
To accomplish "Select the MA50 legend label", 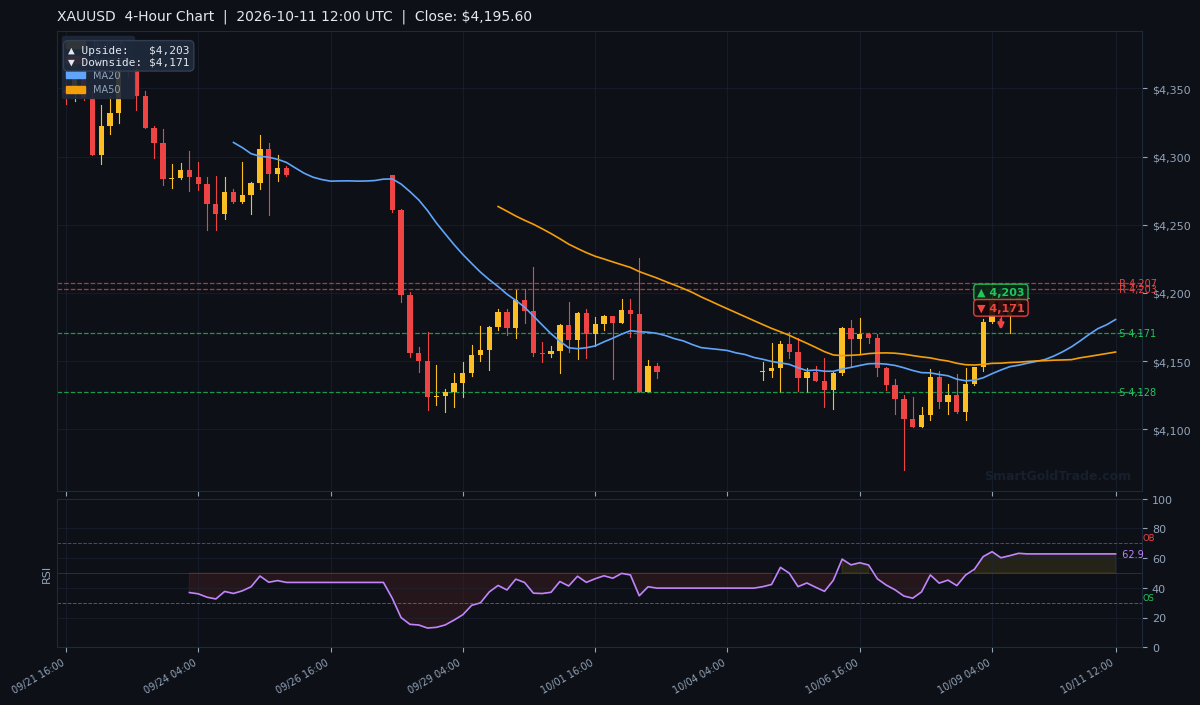I will 107,89.
